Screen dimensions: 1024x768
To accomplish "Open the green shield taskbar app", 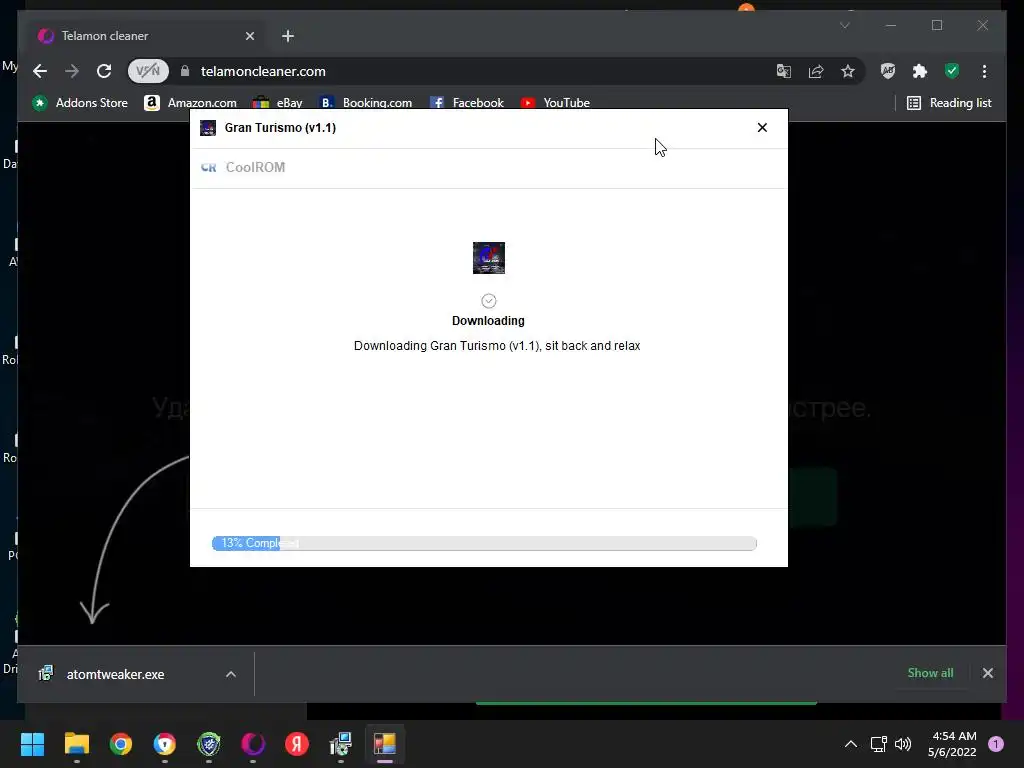I will (x=209, y=744).
